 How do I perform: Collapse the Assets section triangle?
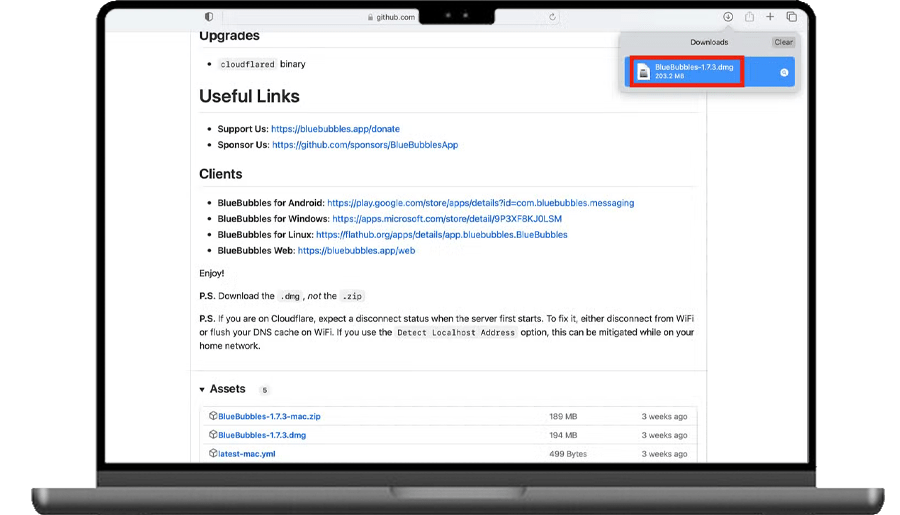coord(202,389)
